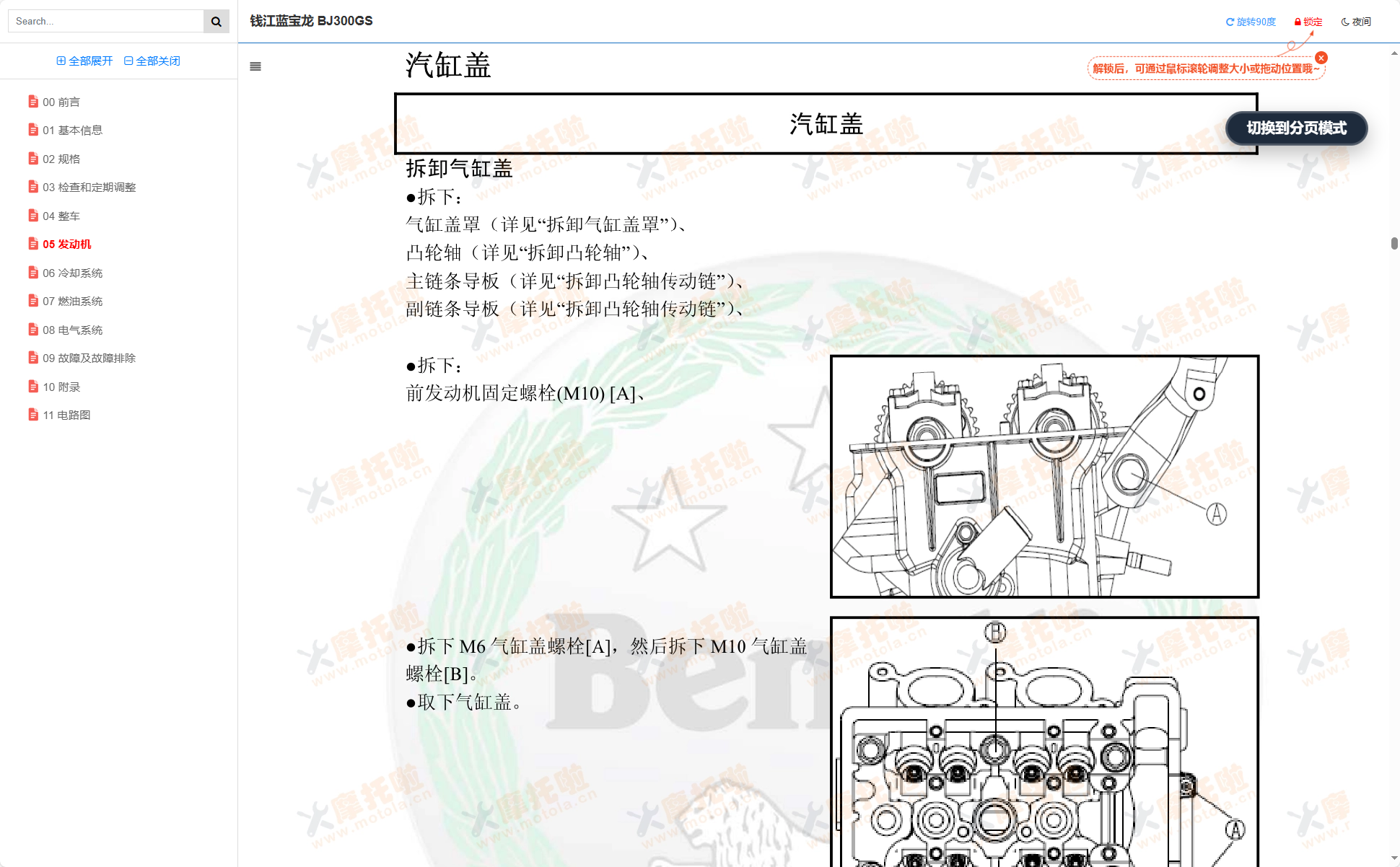Enable 夜间 night mode
Screen dimensions: 1400x867
[x=1356, y=21]
